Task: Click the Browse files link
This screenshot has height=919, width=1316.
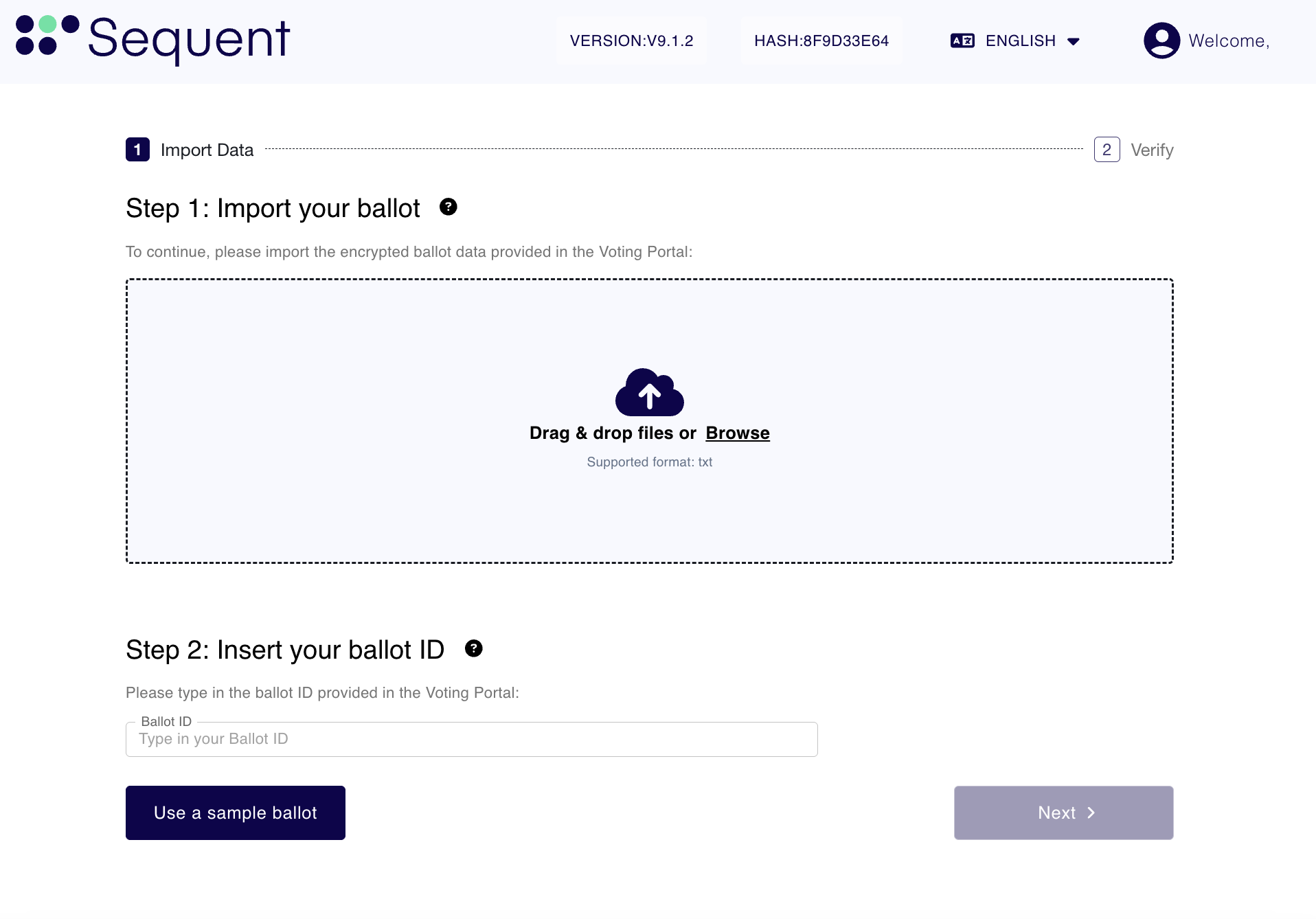Action: point(737,433)
